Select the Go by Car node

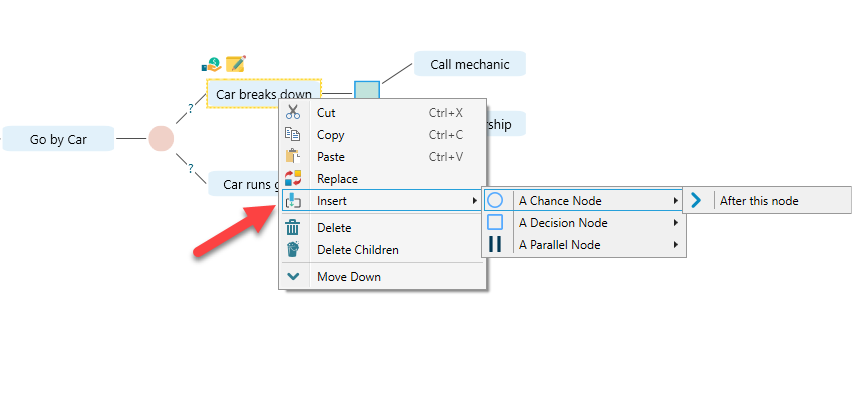(x=58, y=139)
